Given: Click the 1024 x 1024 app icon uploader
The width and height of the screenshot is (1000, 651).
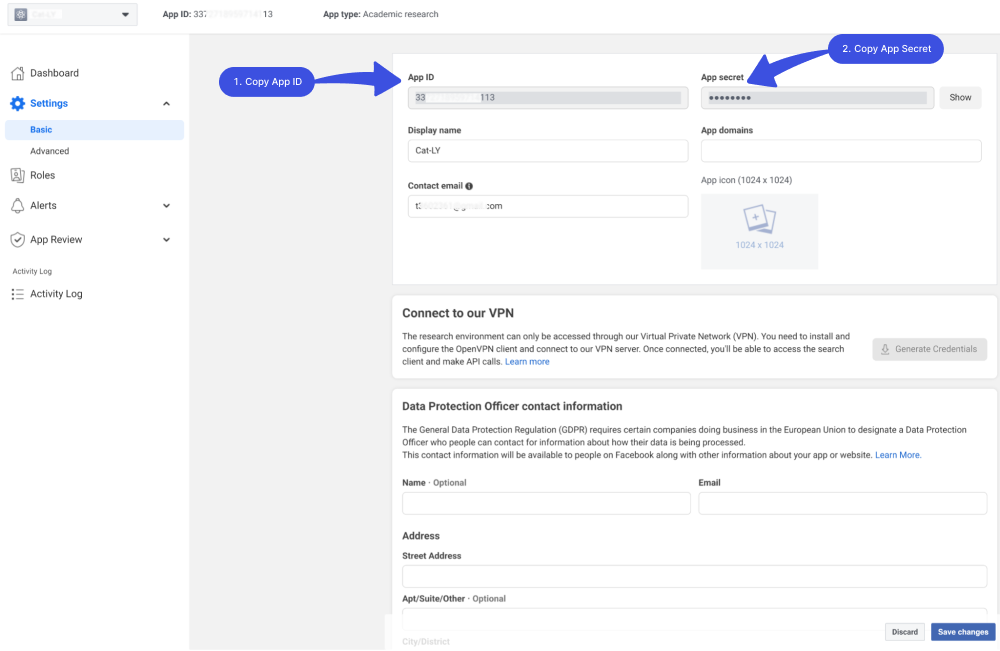Looking at the screenshot, I should coord(759,231).
